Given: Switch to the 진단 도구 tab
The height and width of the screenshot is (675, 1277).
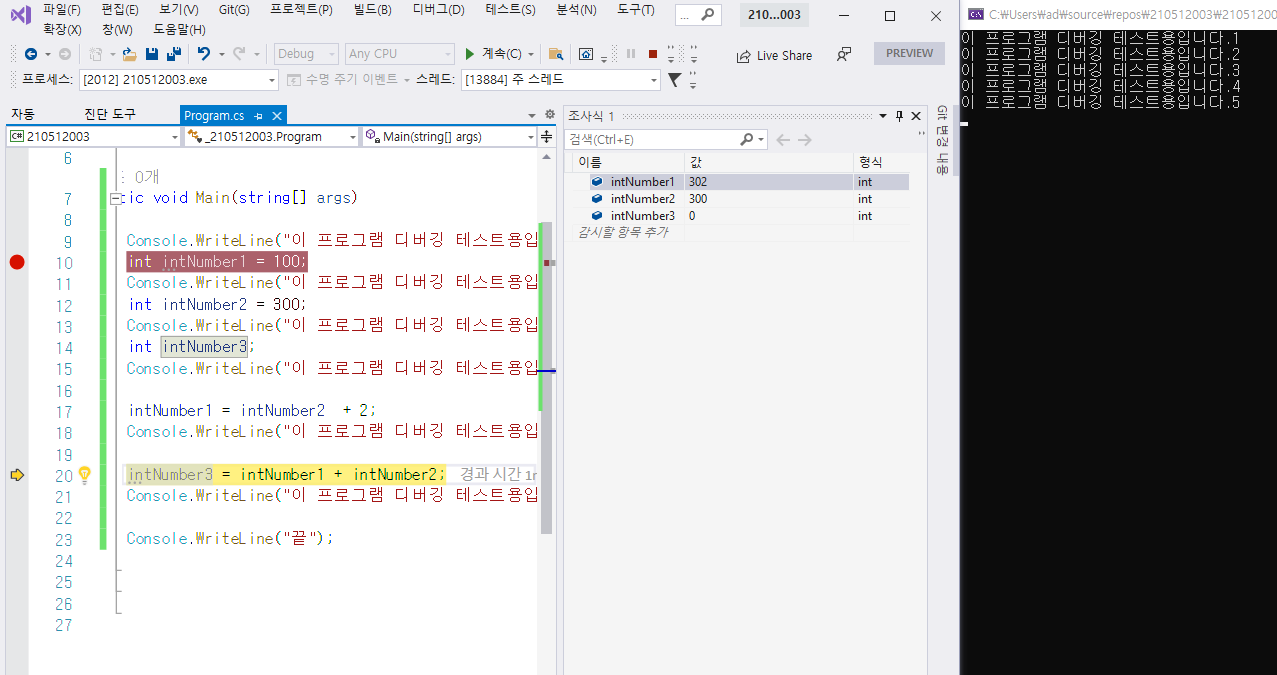Looking at the screenshot, I should pos(110,115).
